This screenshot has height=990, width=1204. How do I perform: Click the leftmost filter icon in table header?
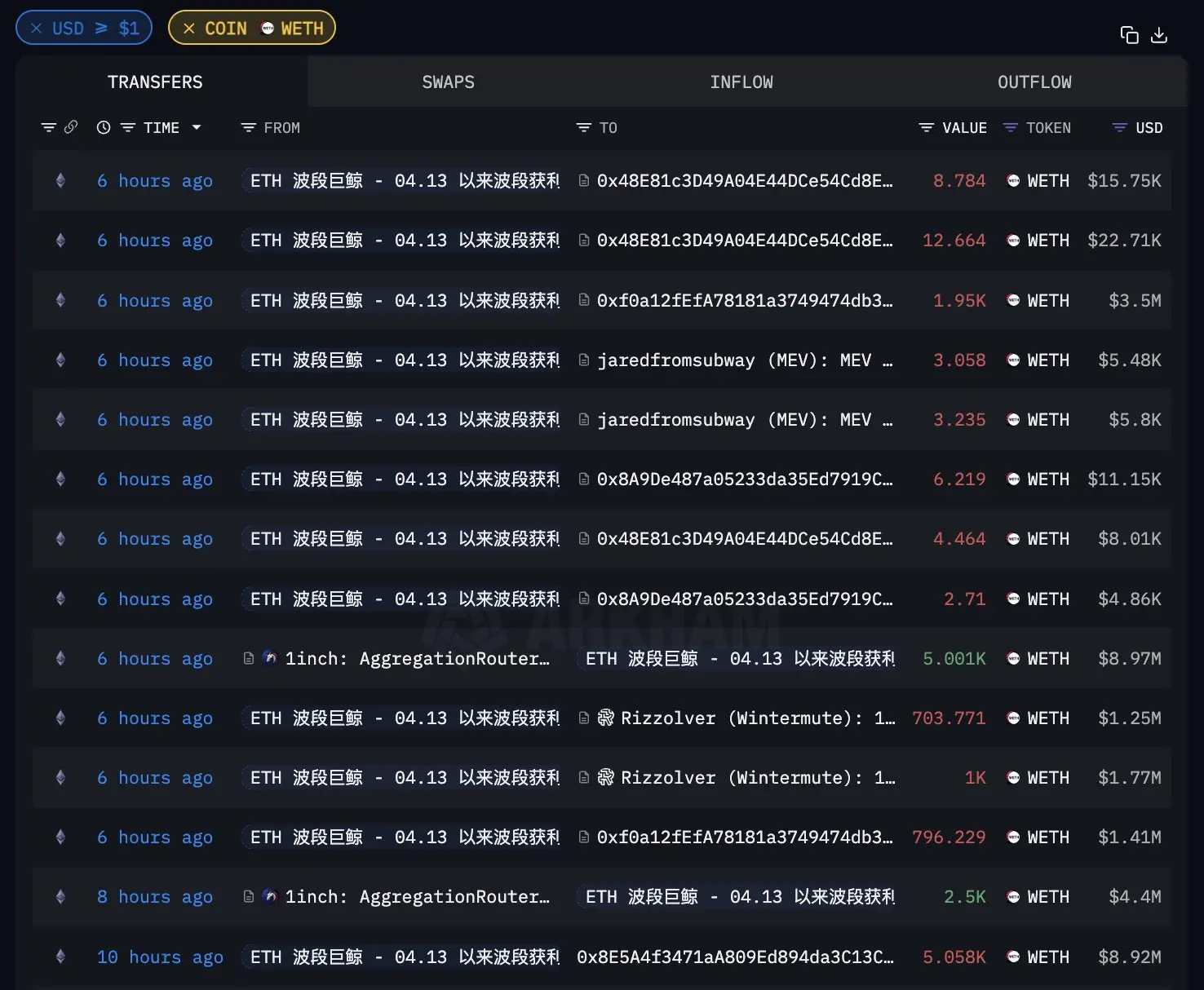click(x=48, y=128)
